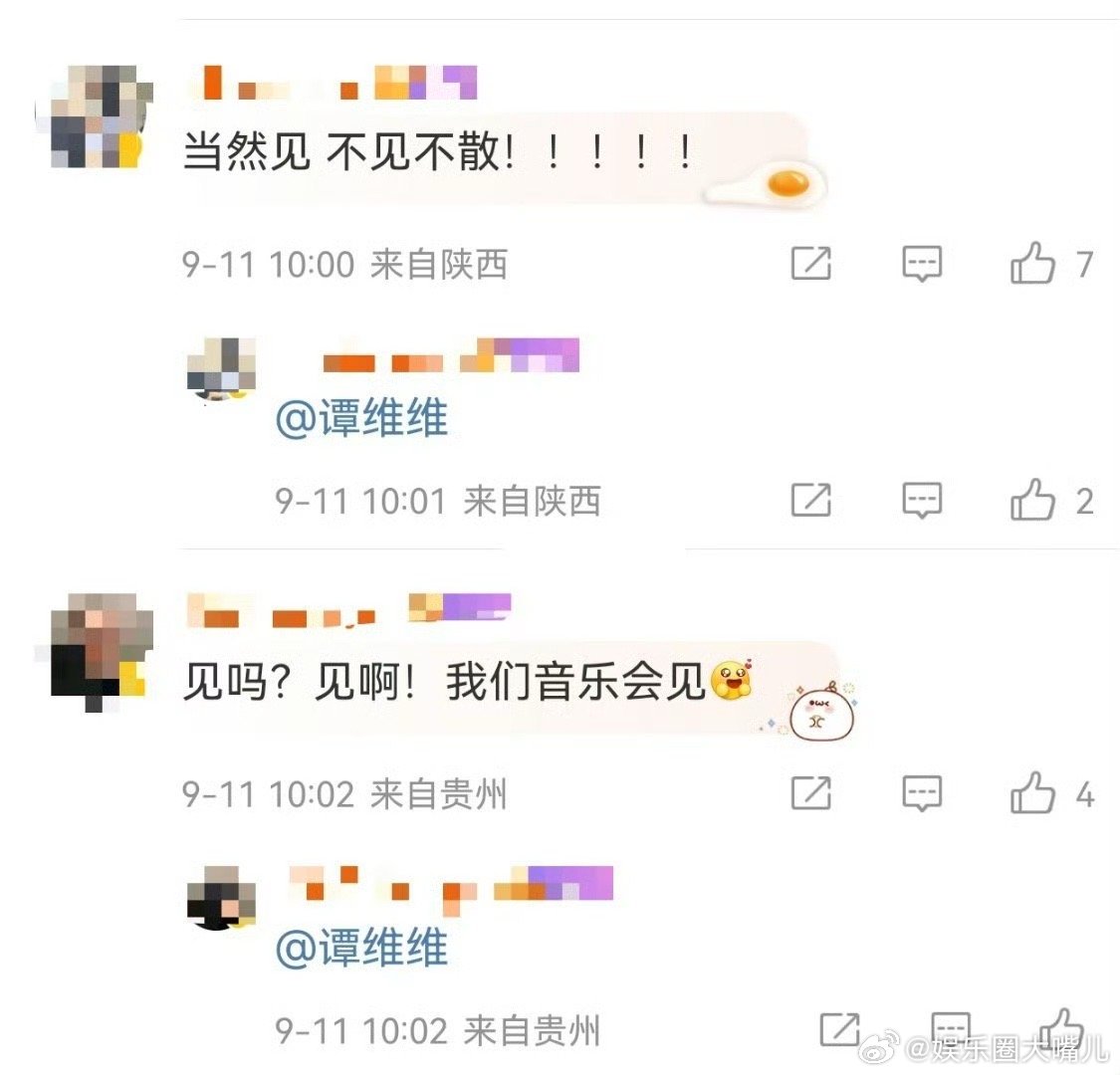Open the first @谭维维 mention link

pos(361,417)
